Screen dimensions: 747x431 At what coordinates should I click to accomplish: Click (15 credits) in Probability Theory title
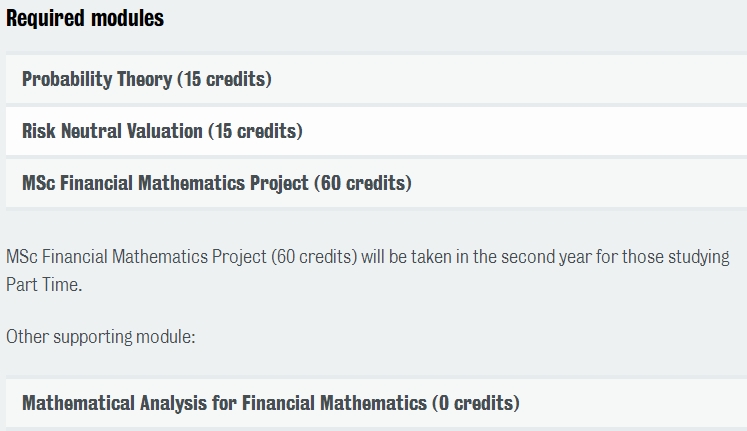pyautogui.click(x=224, y=79)
